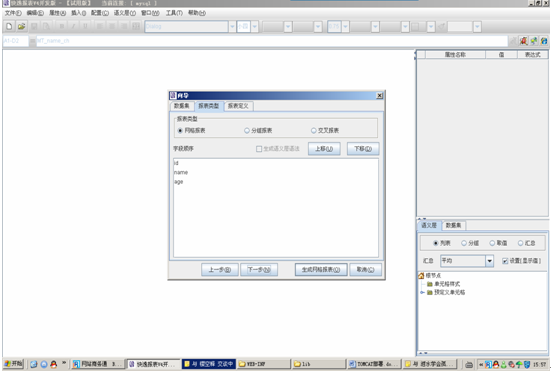Expand the 预定义单元格 tree node
This screenshot has width=551, height=371.
click(422, 292)
